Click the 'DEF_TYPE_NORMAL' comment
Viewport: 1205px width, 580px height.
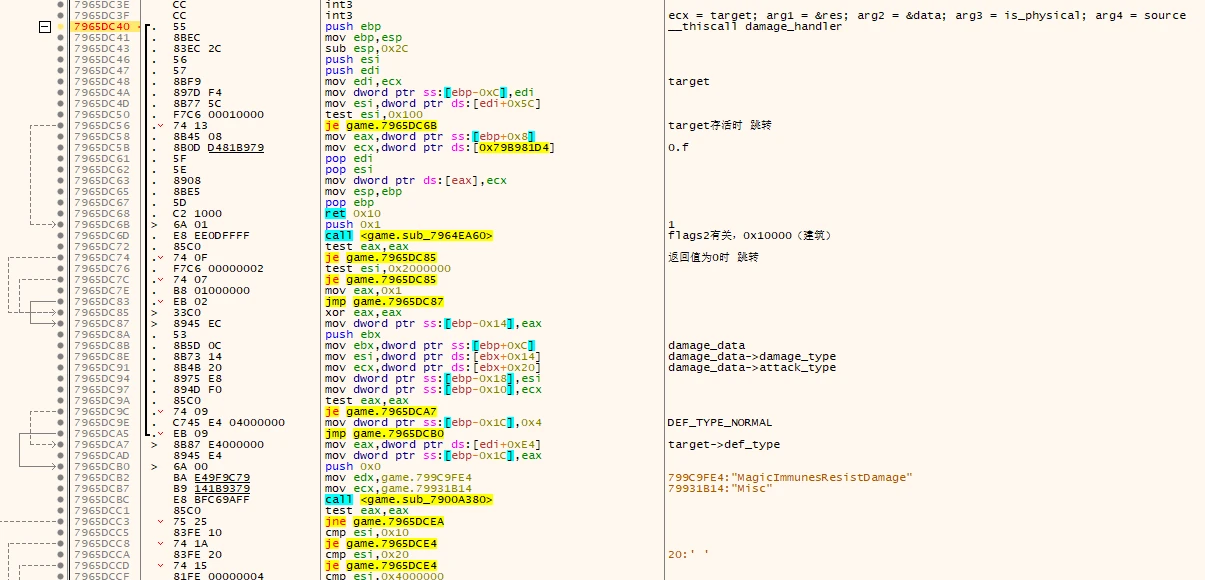720,423
